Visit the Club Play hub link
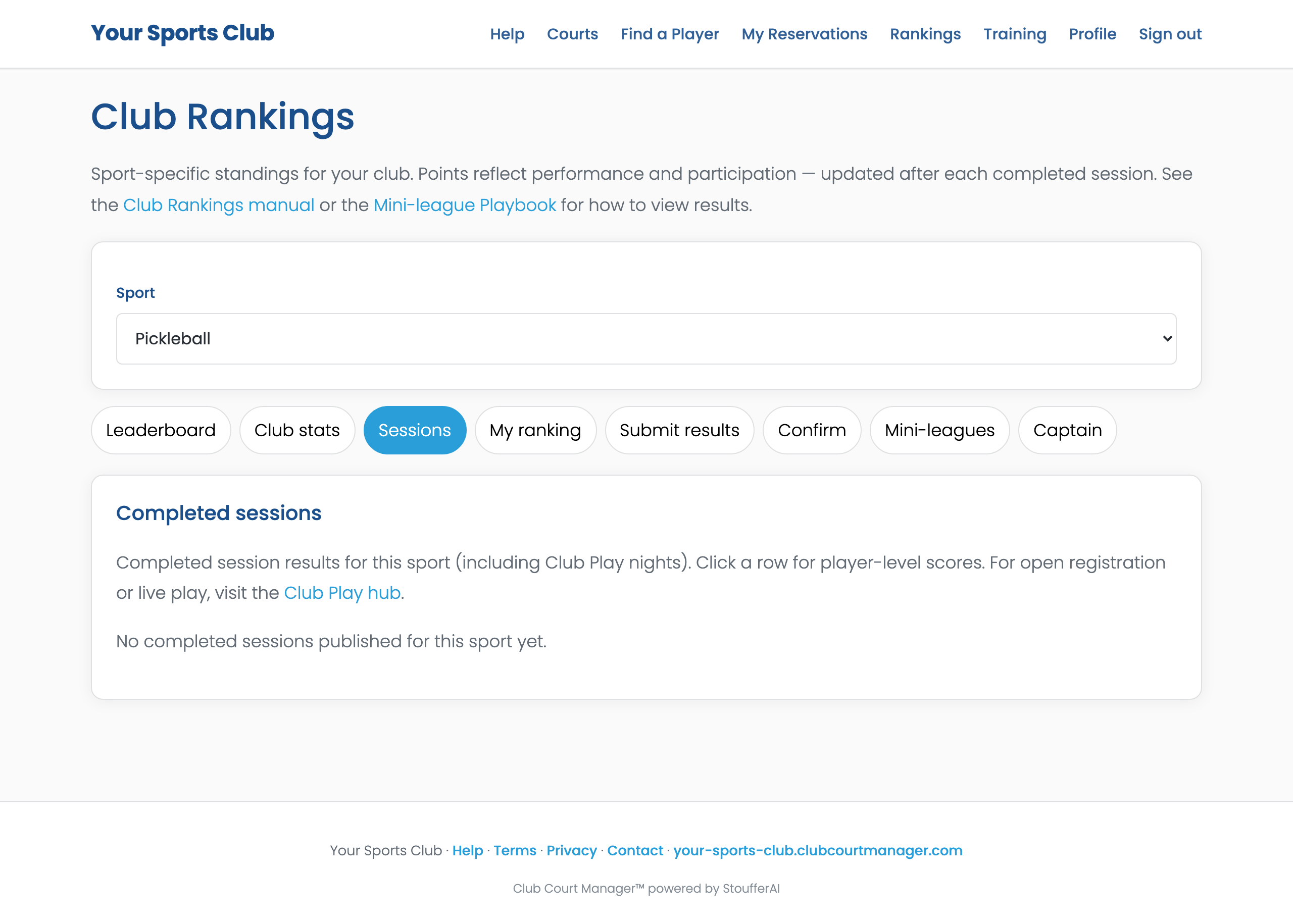The image size is (1293, 924). point(342,593)
